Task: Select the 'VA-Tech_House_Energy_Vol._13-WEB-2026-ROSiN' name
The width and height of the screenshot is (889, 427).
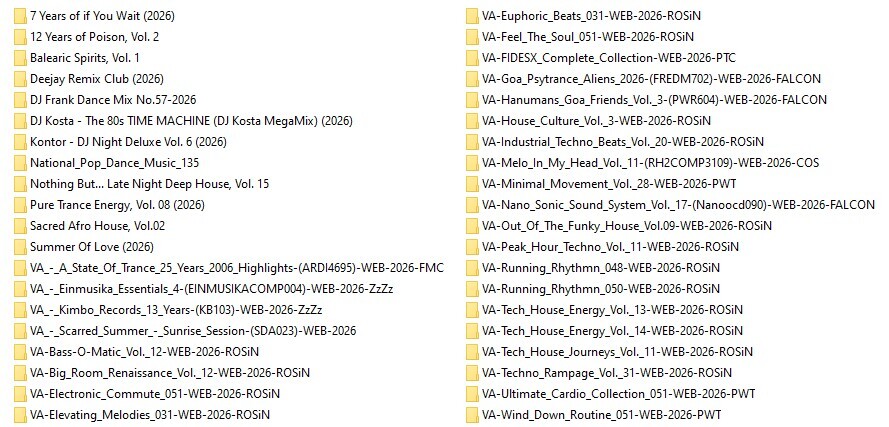Action: (x=612, y=310)
